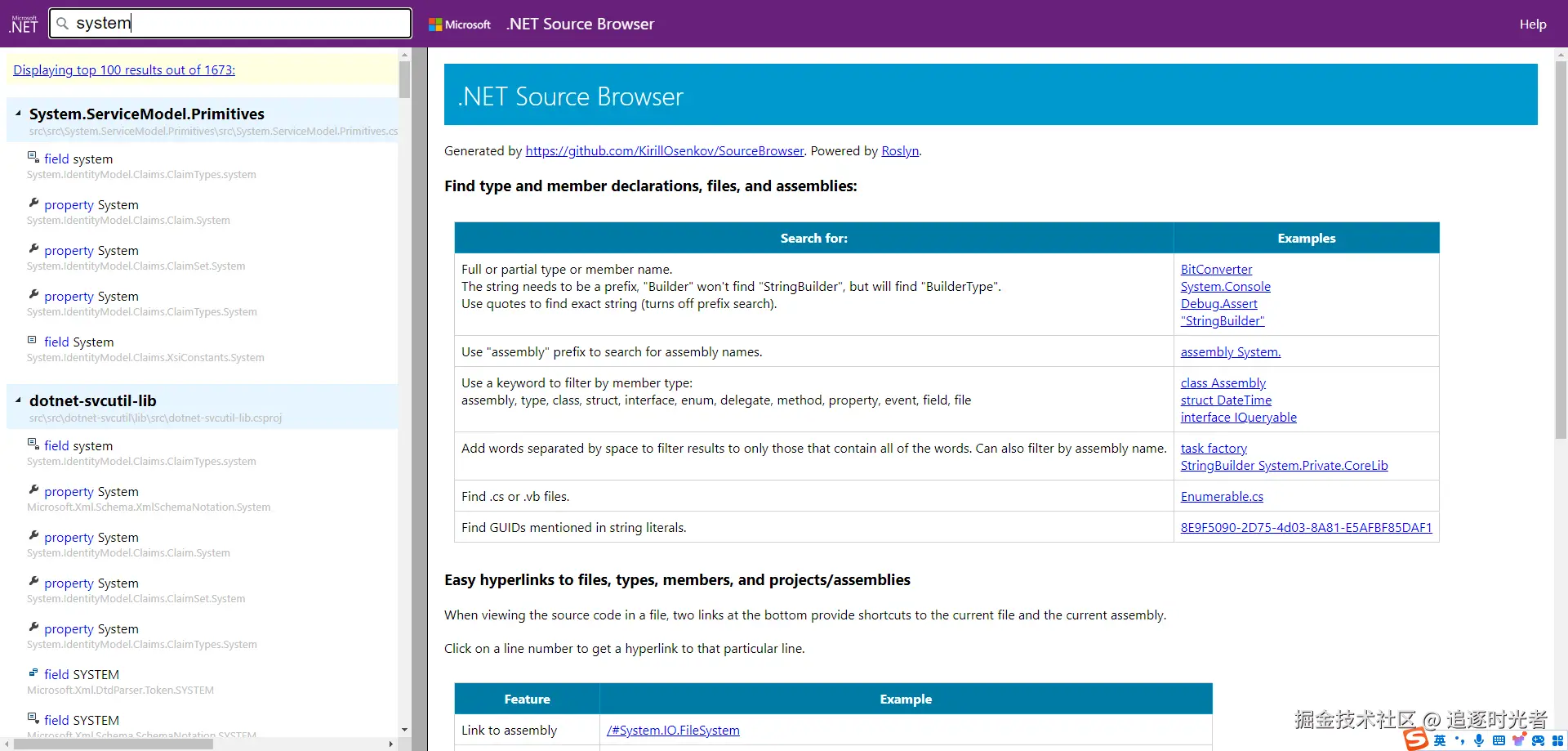Click the 'Search for:' table header

814,238
